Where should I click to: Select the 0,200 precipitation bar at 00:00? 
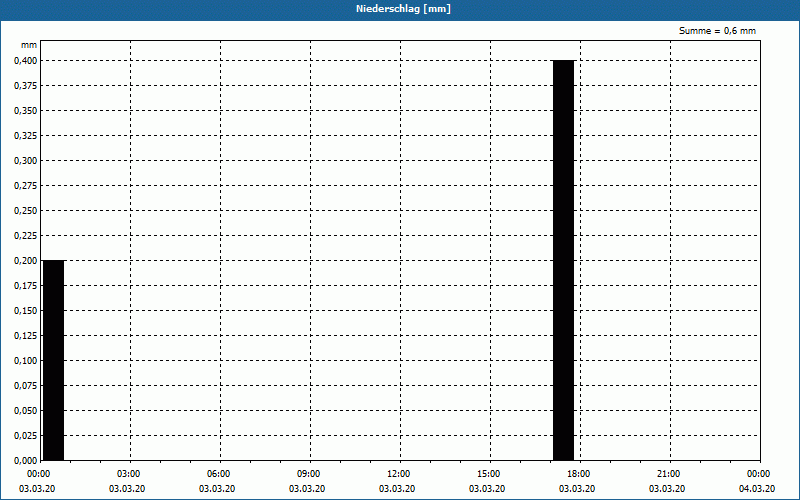pos(54,360)
